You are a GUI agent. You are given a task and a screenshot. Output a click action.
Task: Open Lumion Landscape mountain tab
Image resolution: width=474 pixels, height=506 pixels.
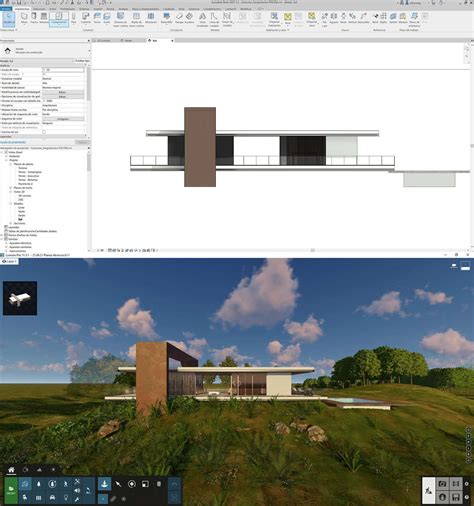click(40, 470)
